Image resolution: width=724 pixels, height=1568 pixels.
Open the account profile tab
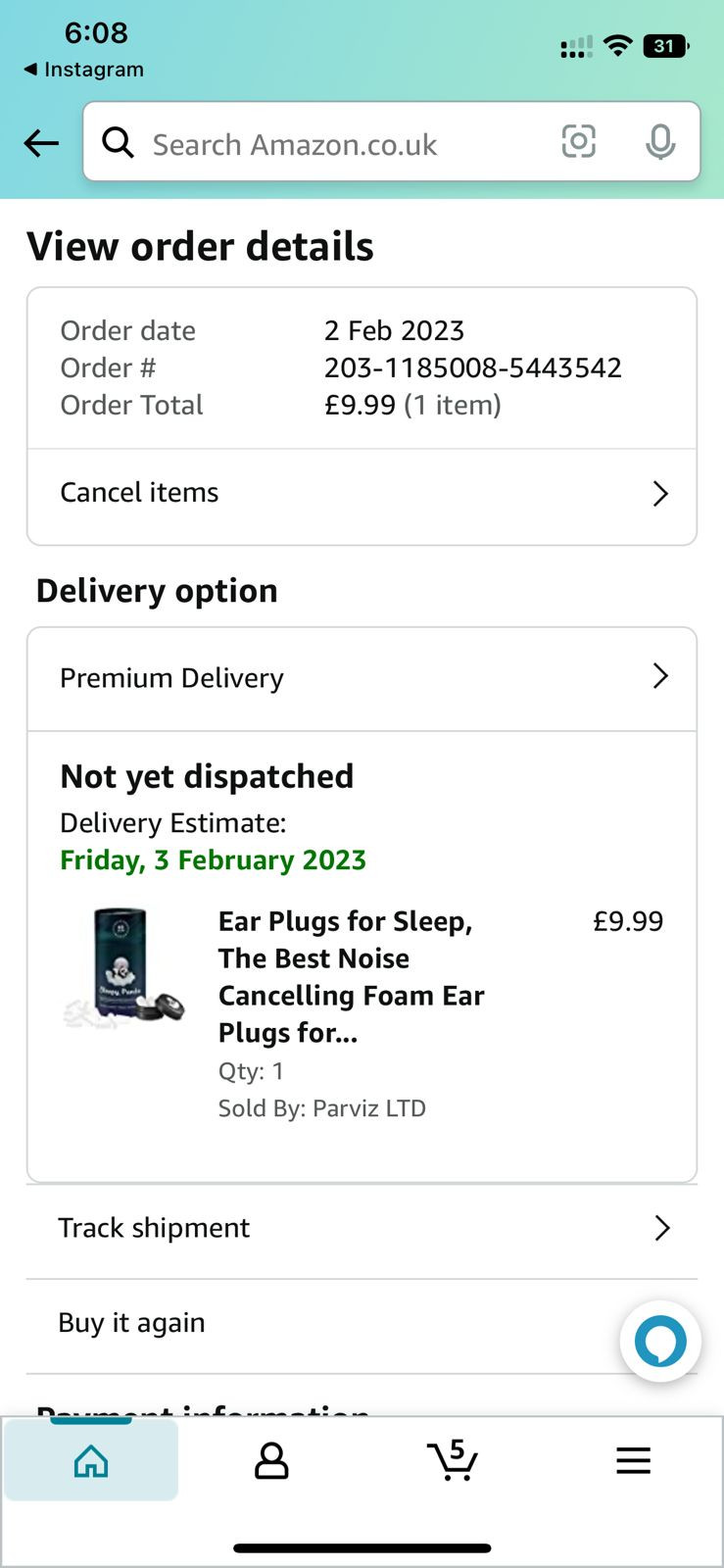271,1460
